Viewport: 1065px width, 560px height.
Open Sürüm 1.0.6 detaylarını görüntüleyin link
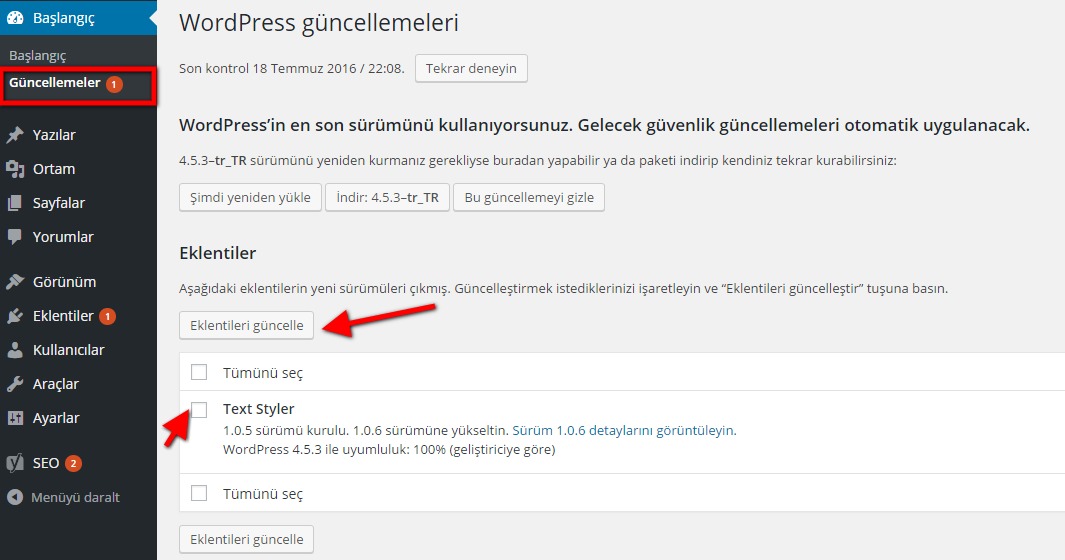(x=624, y=430)
